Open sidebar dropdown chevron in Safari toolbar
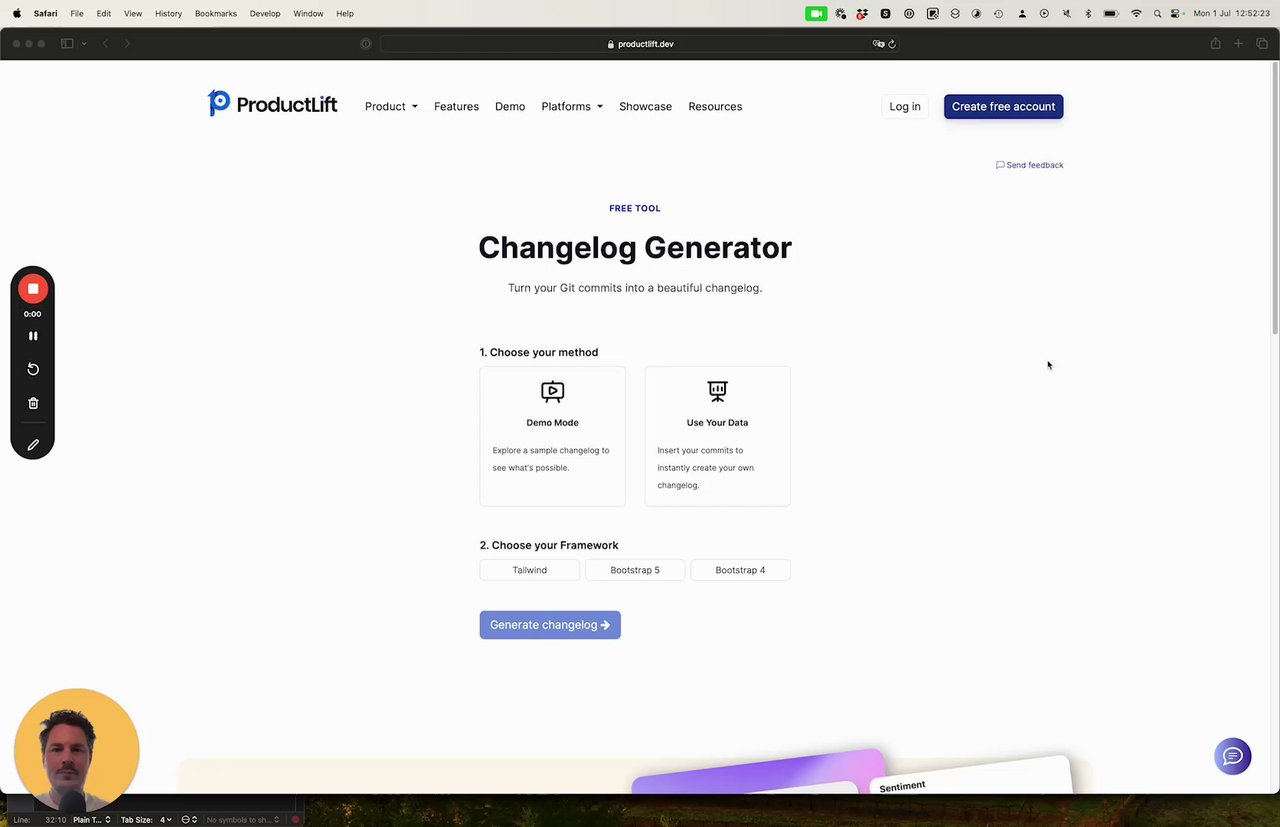 (x=84, y=44)
